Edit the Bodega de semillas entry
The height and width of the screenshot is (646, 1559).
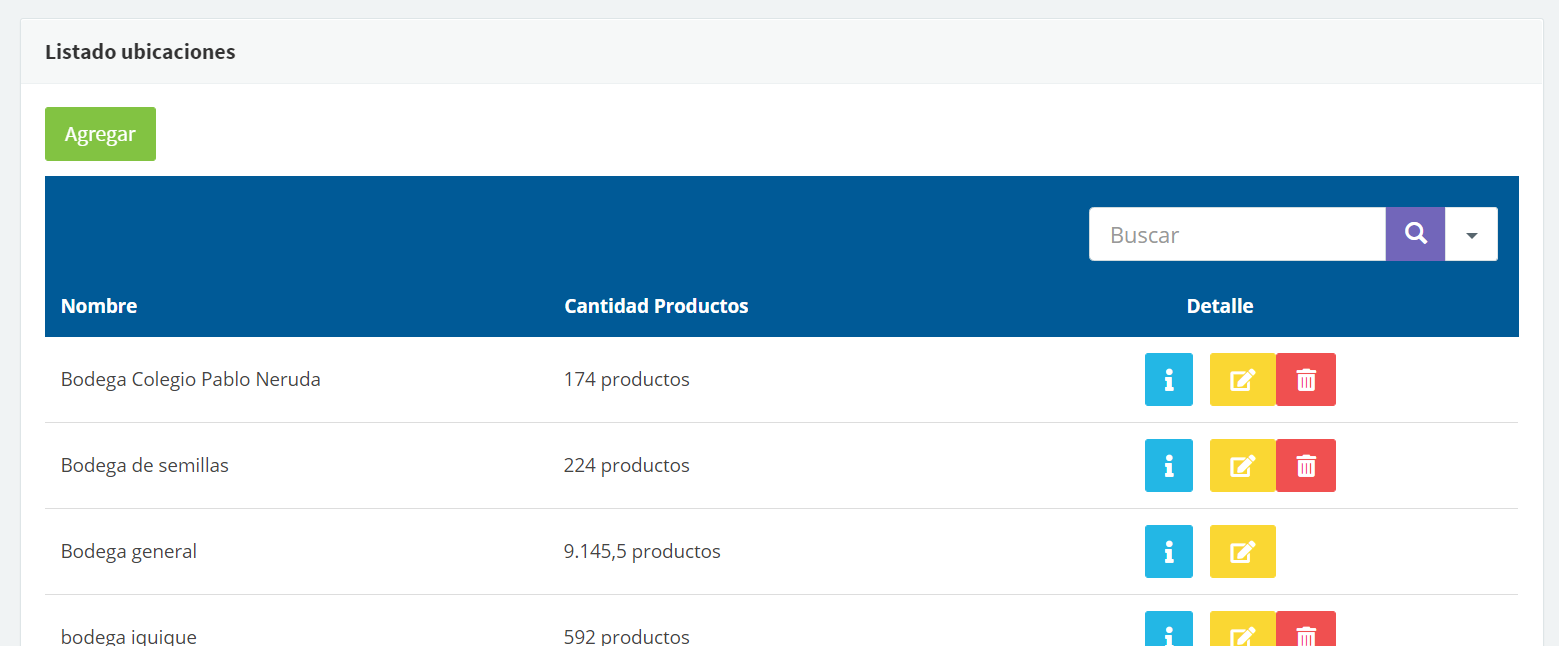(1242, 466)
